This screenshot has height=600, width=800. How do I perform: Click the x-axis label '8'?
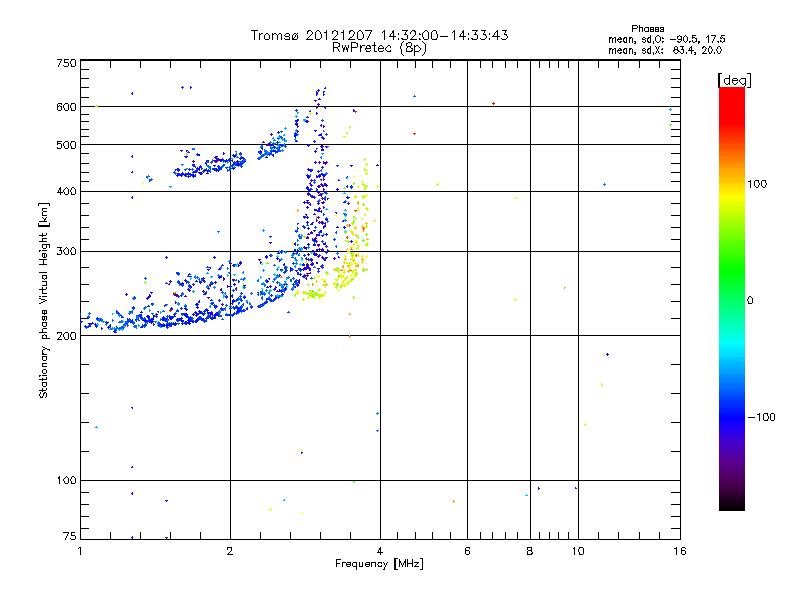(x=530, y=551)
